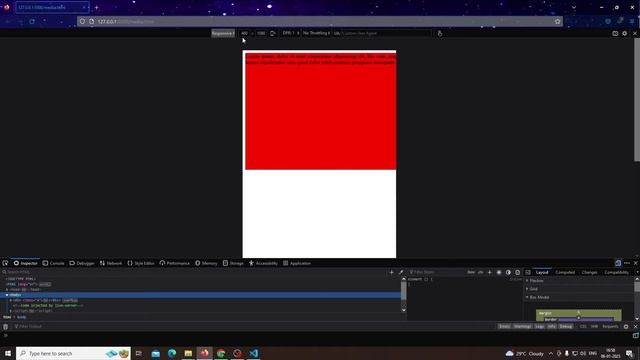Open the Responsive device selector dropdown

click(223, 33)
